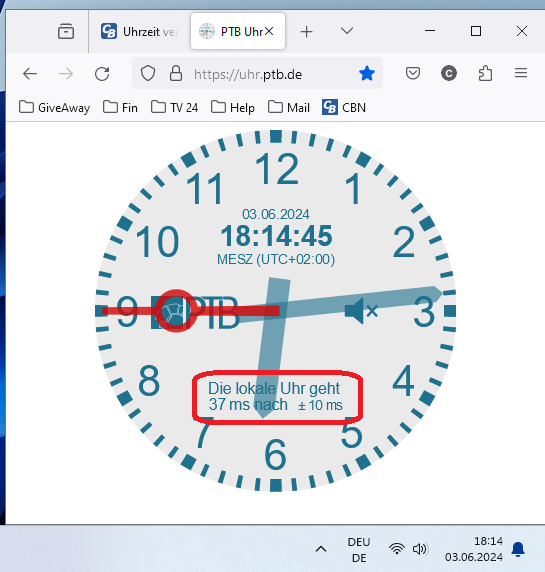This screenshot has height=572, width=545.
Task: Open the DEU DE language switcher
Action: coord(359,550)
